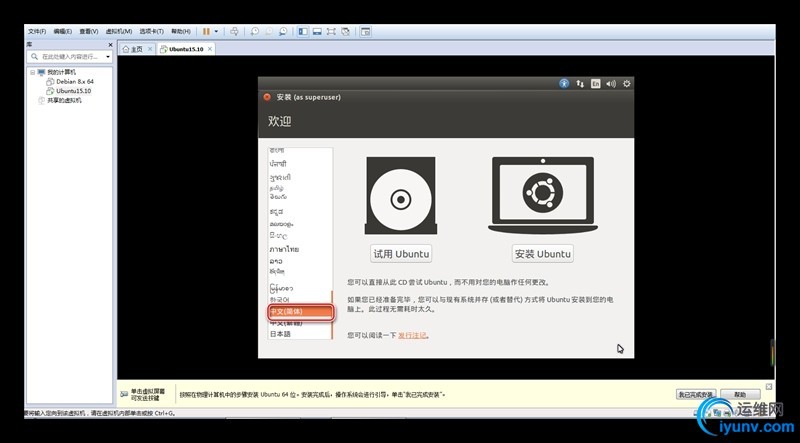
Task: Click the keyboard icon in the hint bar
Action: [x=124, y=395]
